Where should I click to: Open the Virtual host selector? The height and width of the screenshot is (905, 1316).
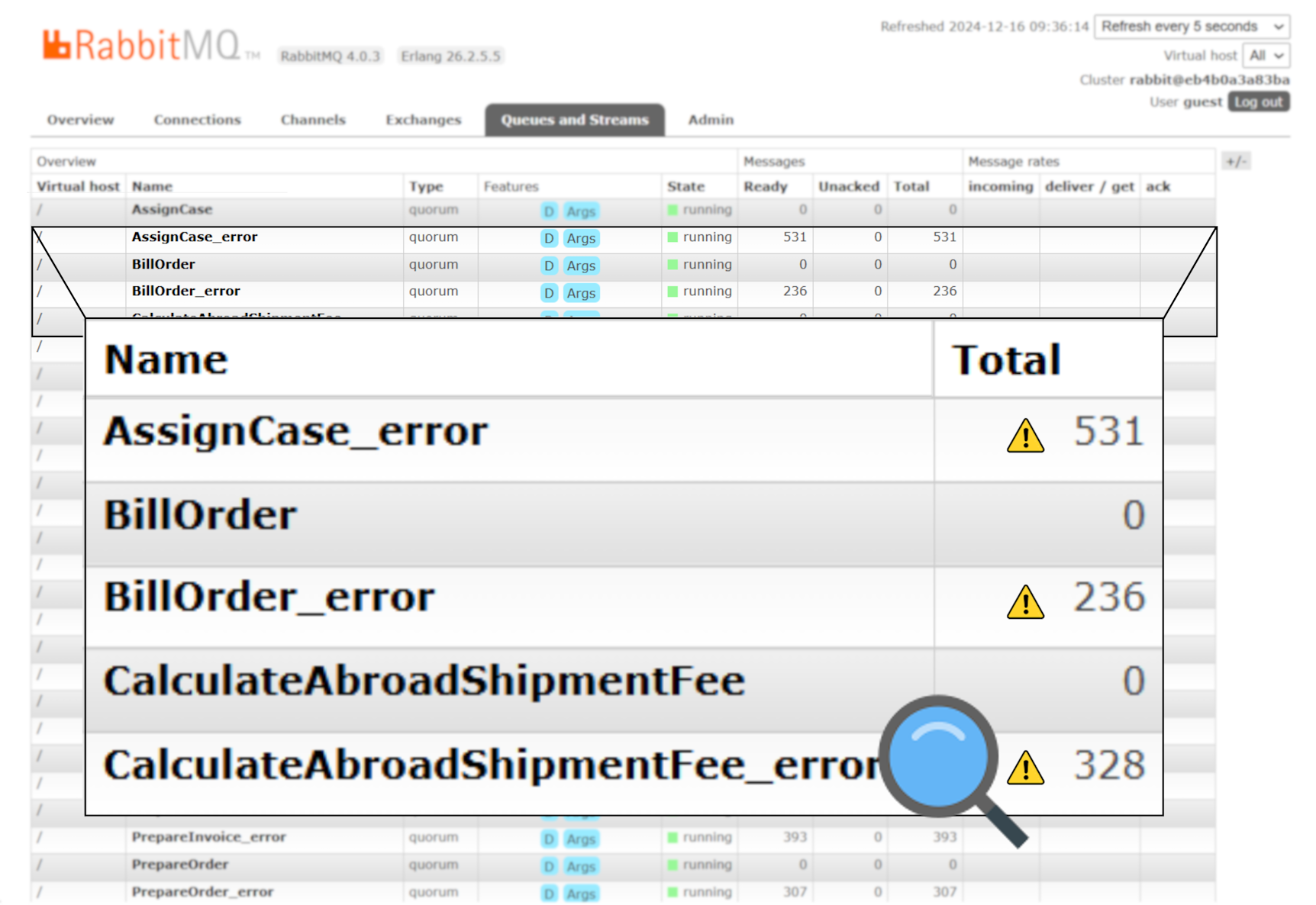point(1266,55)
